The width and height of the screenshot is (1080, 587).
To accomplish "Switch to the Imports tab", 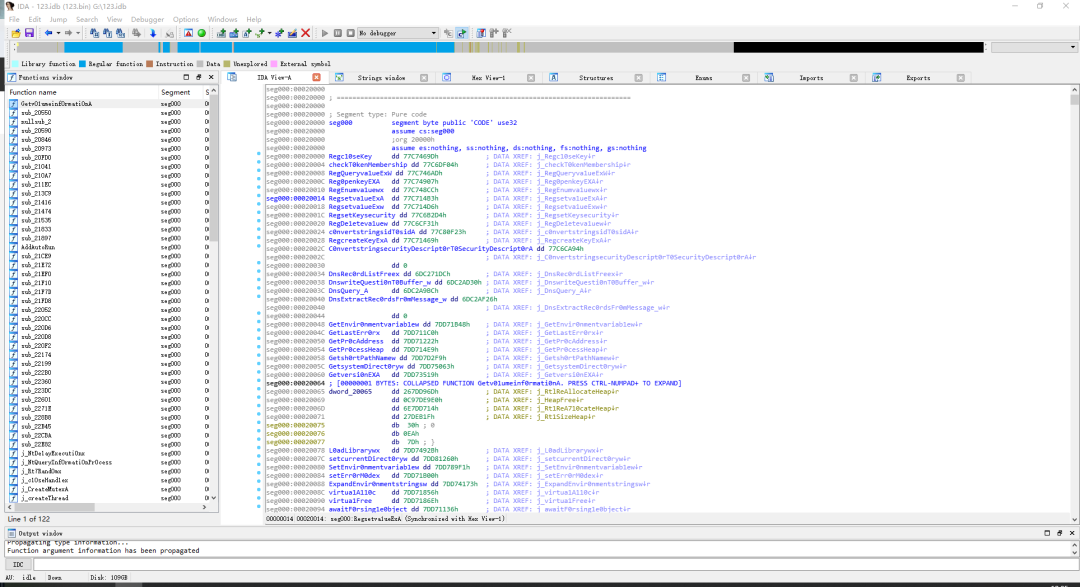I will [811, 78].
